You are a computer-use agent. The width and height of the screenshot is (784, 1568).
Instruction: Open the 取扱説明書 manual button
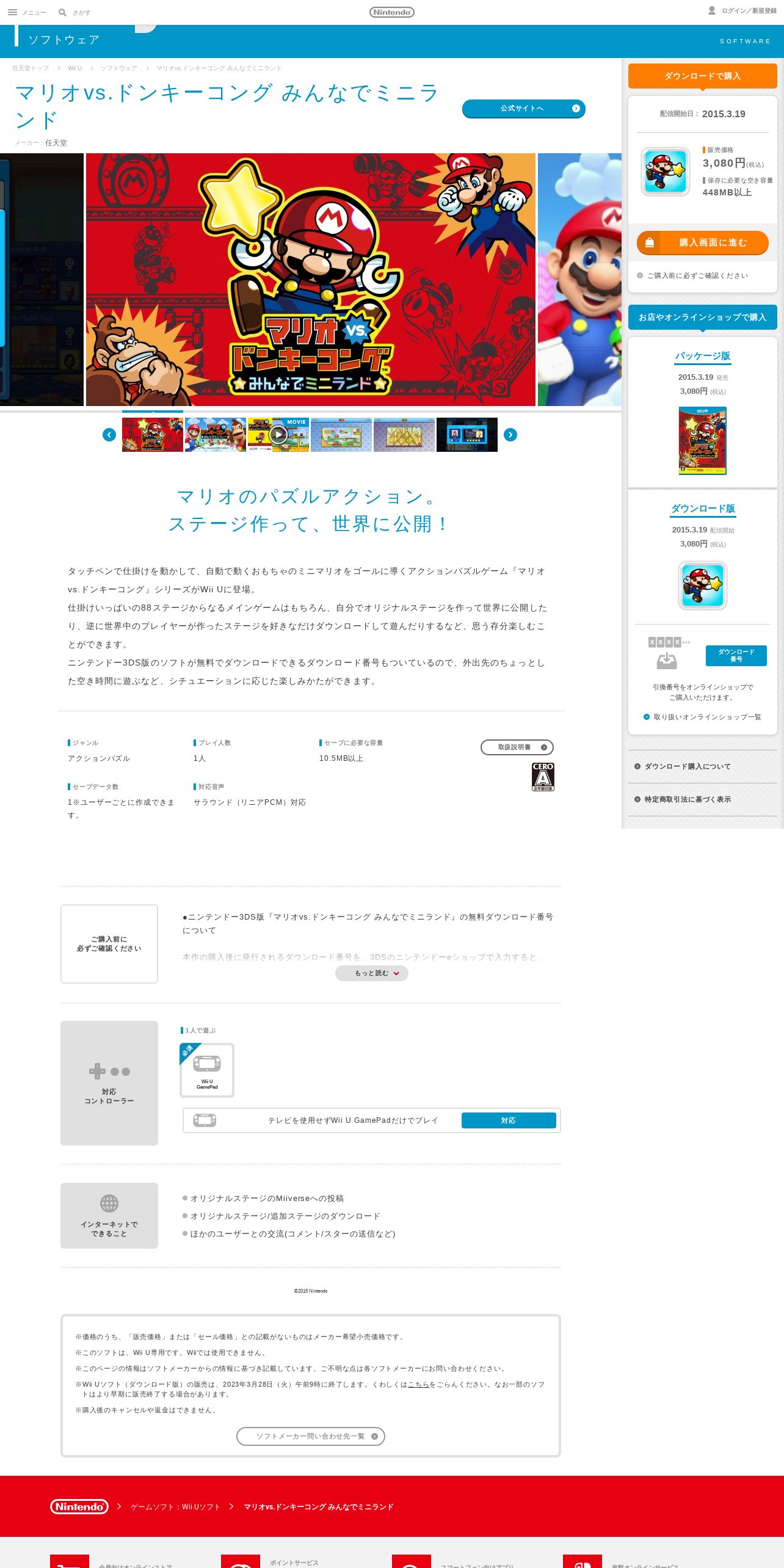[x=517, y=747]
